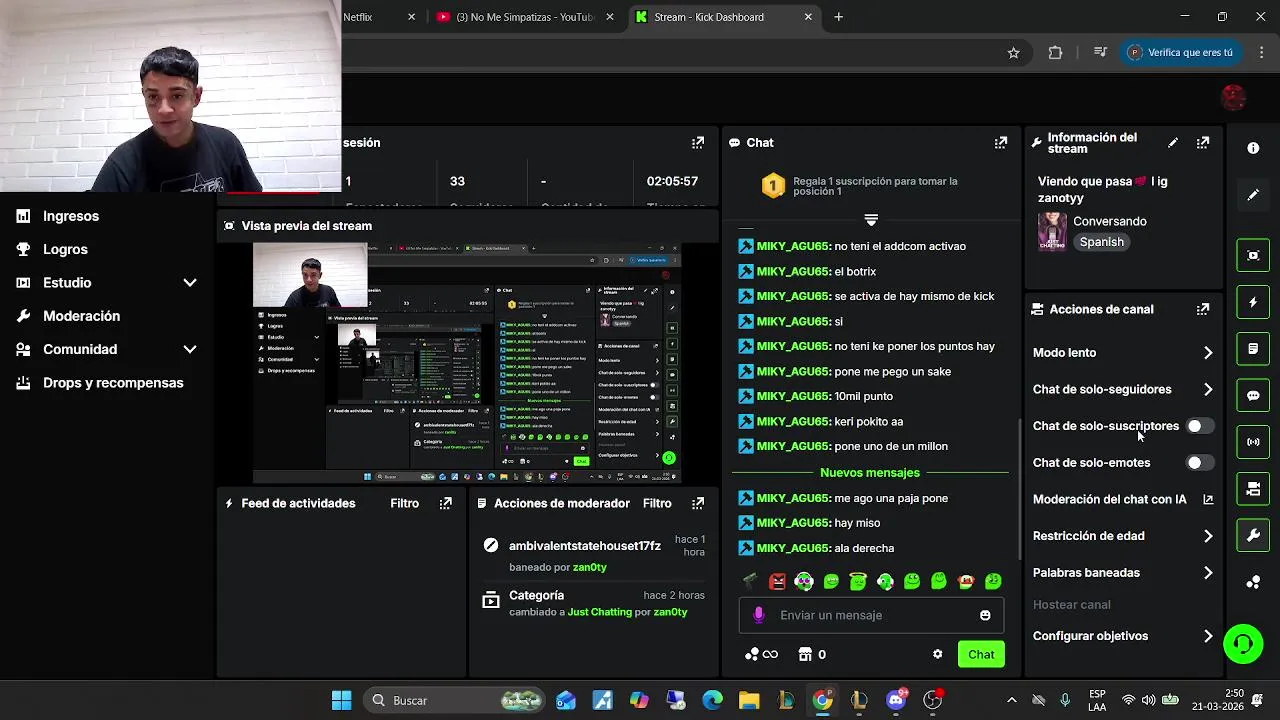Open chat settings gear icon
Image resolution: width=1280 pixels, height=720 pixels.
point(937,654)
